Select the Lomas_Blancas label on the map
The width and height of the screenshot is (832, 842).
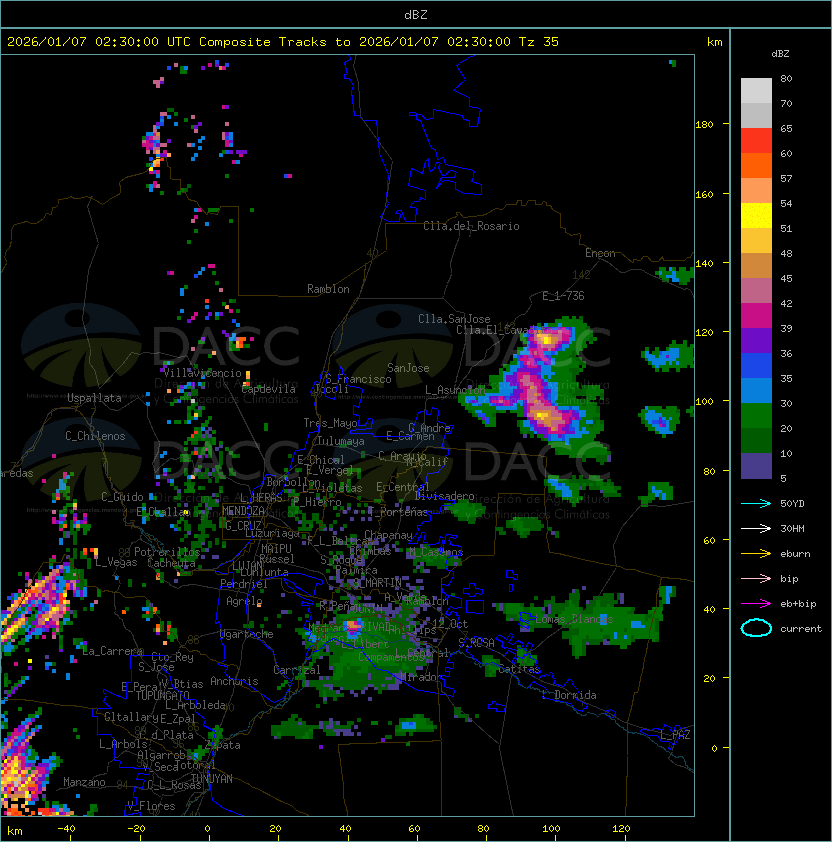(574, 620)
